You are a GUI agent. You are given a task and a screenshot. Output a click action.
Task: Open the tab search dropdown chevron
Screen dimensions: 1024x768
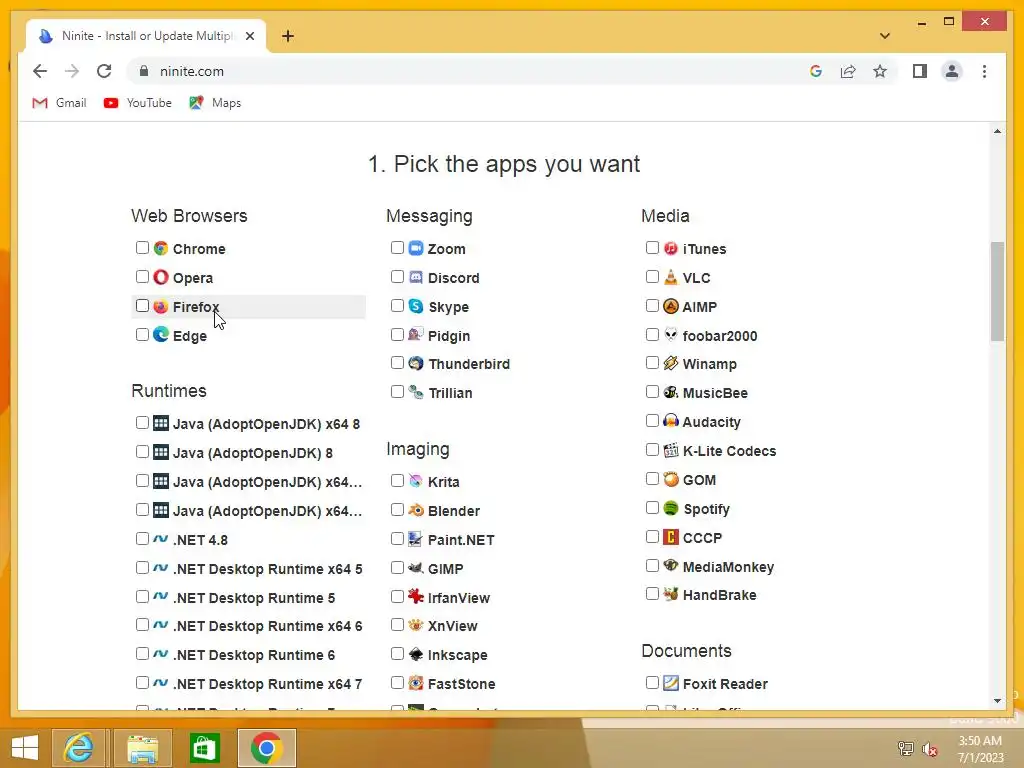tap(885, 36)
